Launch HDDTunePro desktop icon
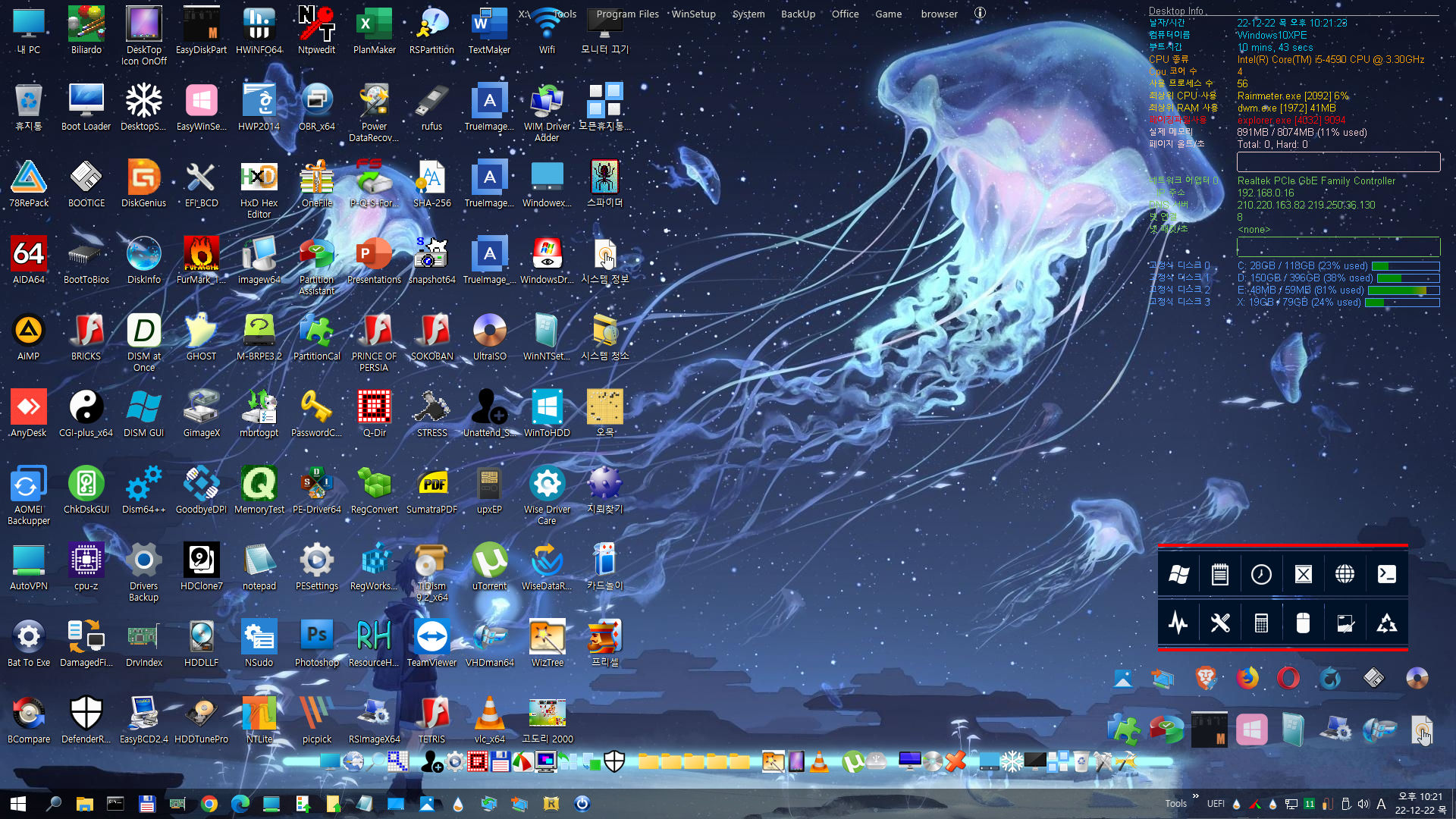The height and width of the screenshot is (819, 1456). [x=201, y=720]
